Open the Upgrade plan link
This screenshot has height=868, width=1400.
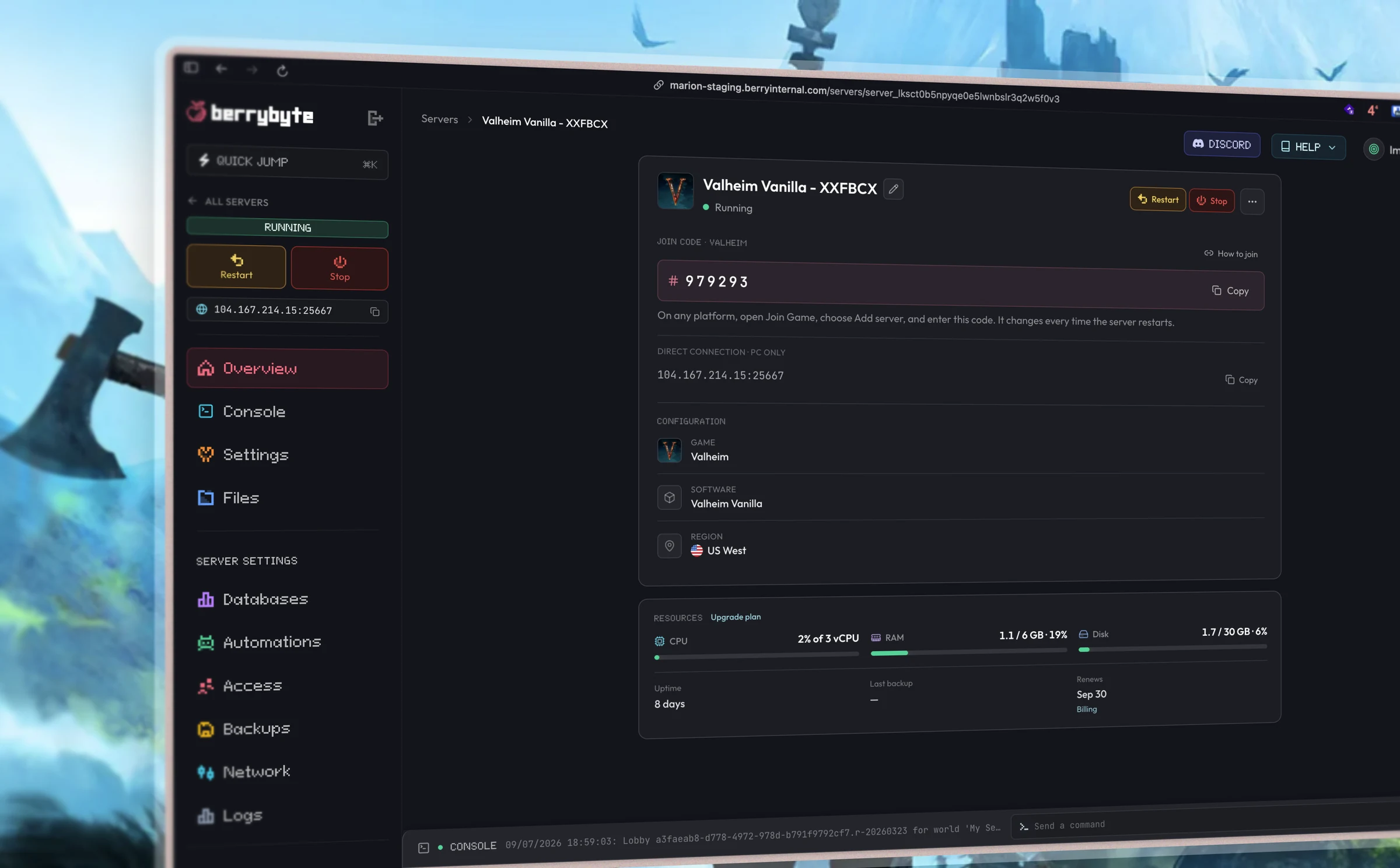(x=736, y=617)
